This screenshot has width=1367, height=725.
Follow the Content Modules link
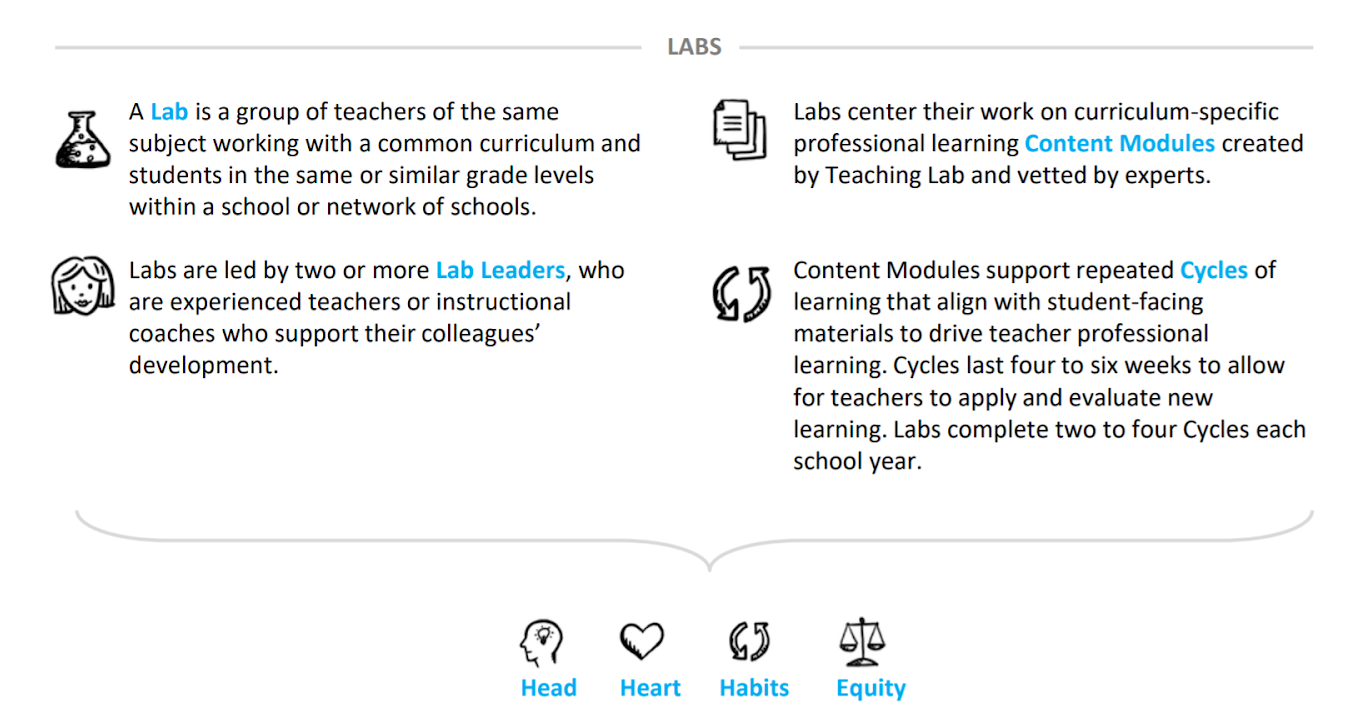click(x=1120, y=143)
